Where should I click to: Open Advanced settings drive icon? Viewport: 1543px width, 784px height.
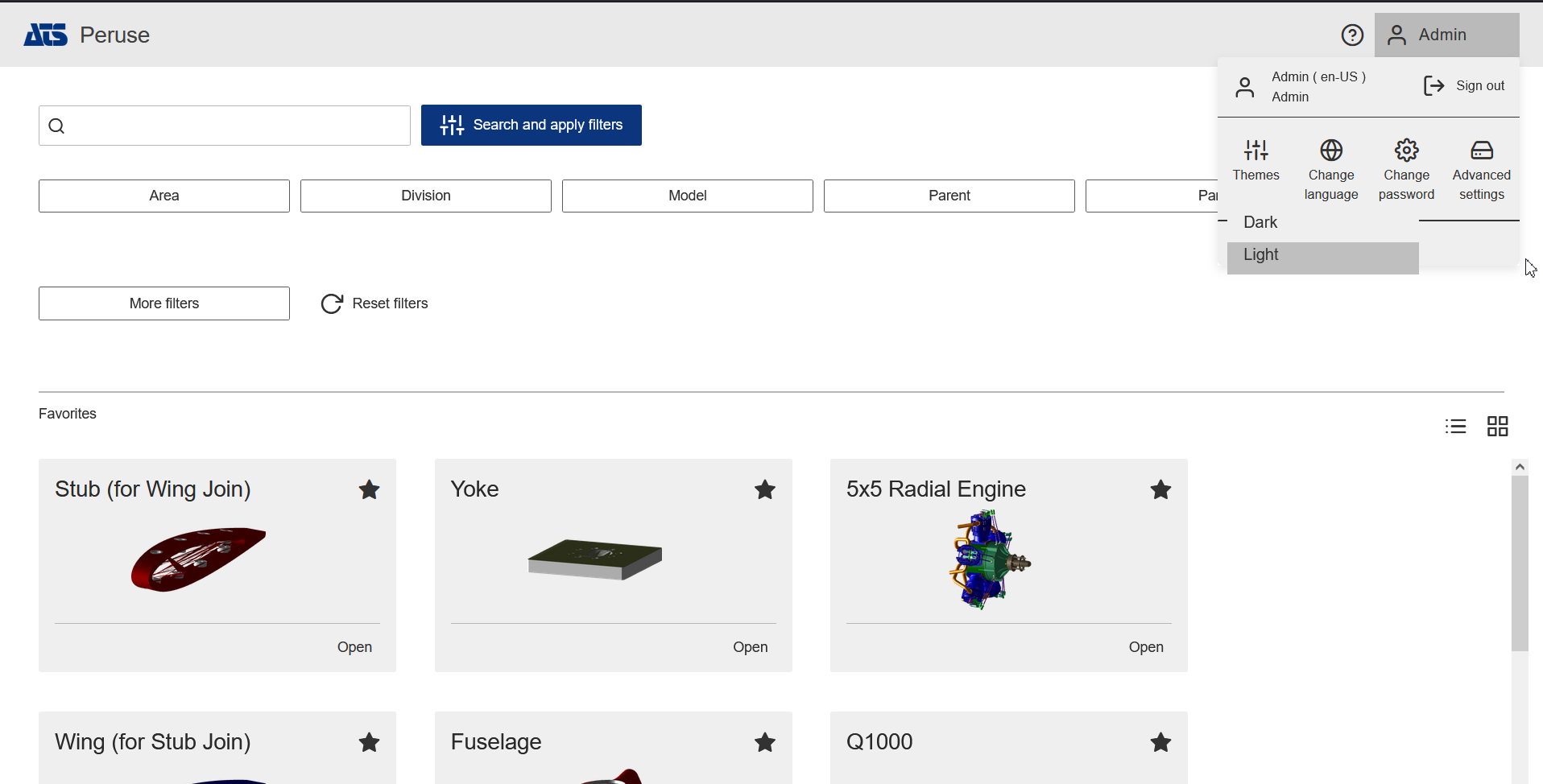(x=1481, y=151)
